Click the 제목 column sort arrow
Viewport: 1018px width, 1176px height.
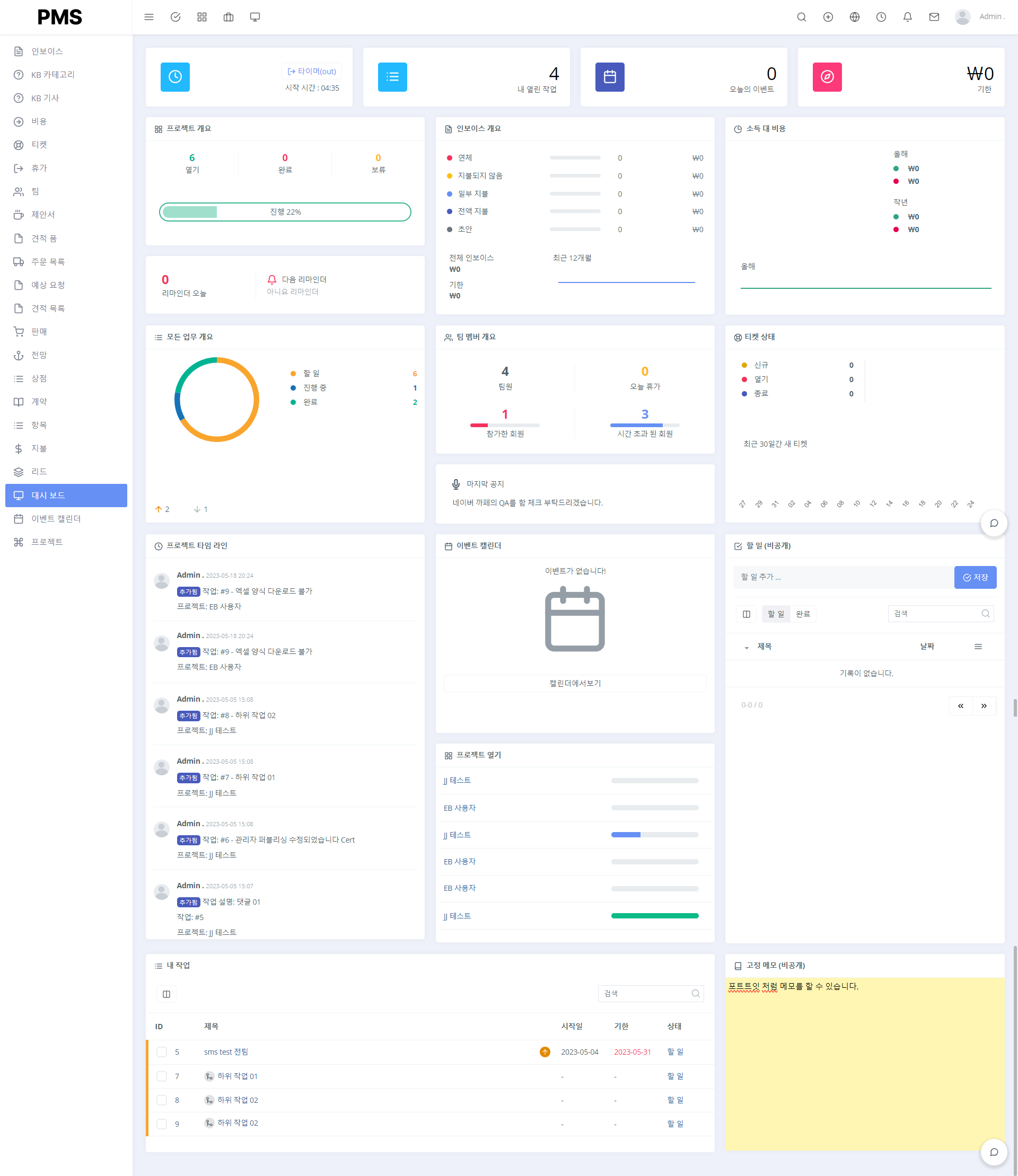pyautogui.click(x=747, y=647)
